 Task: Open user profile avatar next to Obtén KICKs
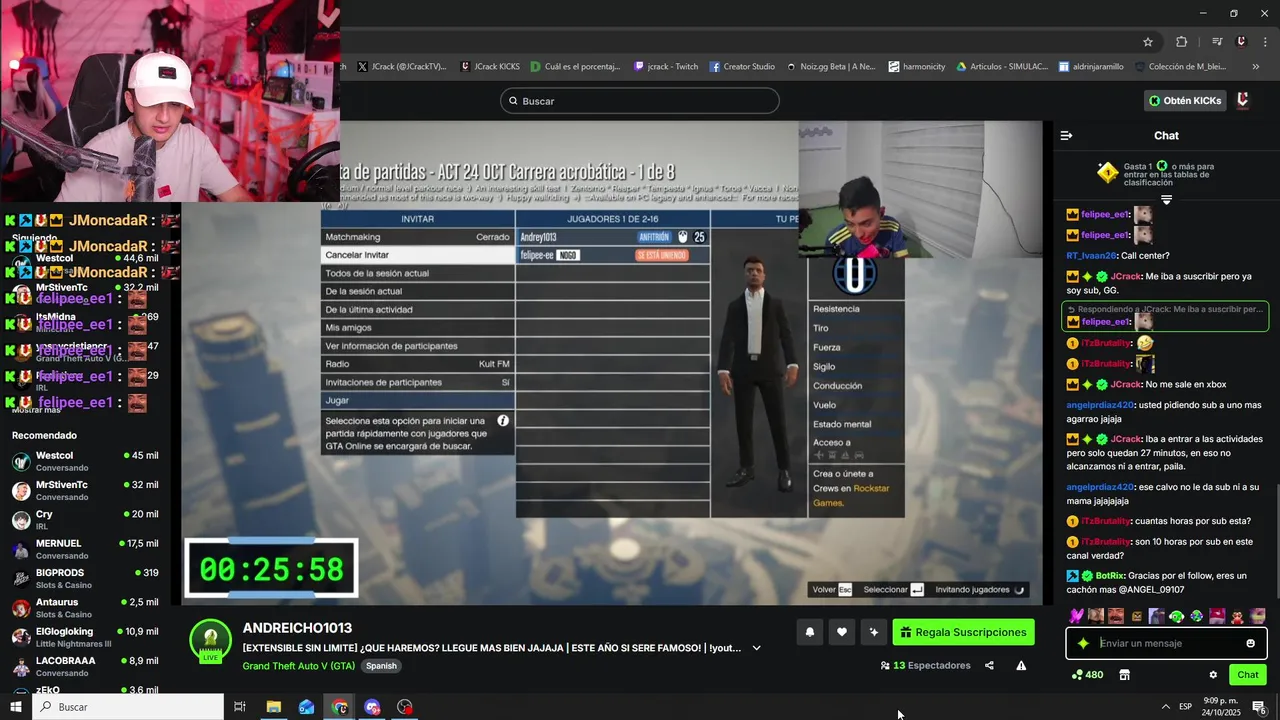click(1243, 100)
